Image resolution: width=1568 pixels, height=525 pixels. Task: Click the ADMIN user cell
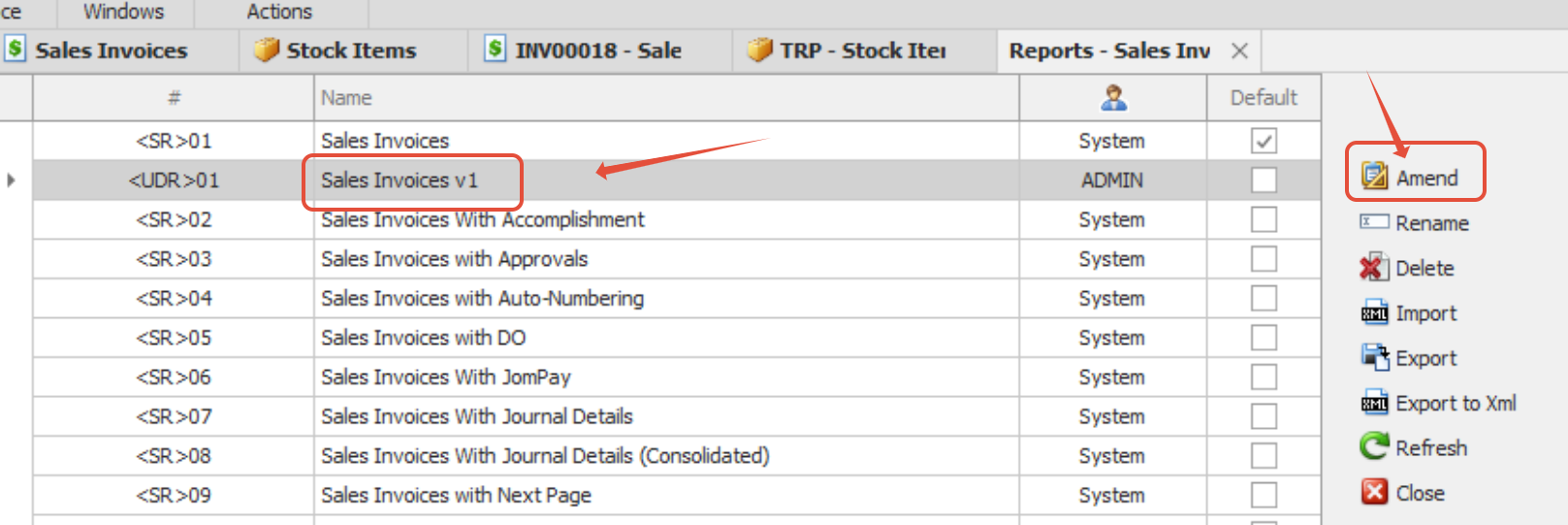[1112, 180]
